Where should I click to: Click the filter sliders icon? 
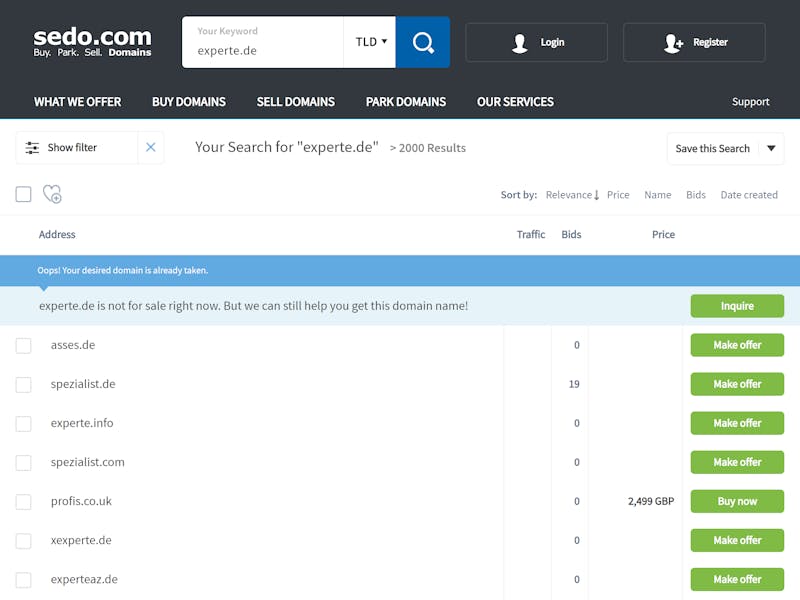pos(32,147)
